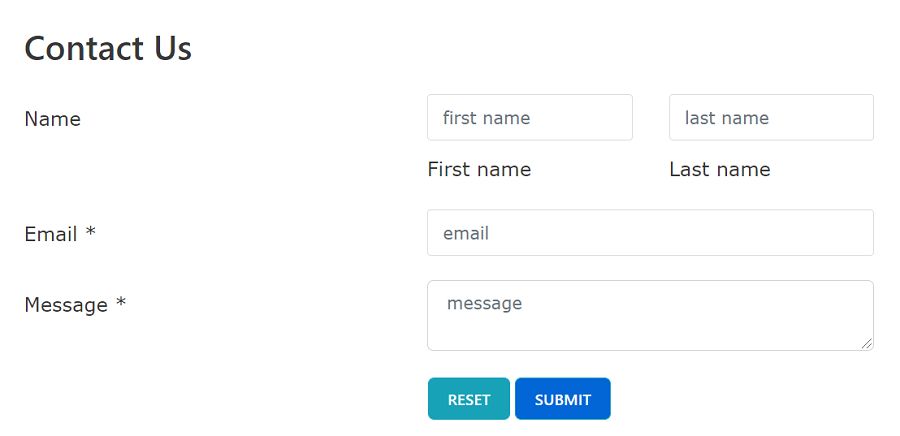Click the 'message' placeholder text
The width and height of the screenshot is (900, 436).
[x=485, y=303]
